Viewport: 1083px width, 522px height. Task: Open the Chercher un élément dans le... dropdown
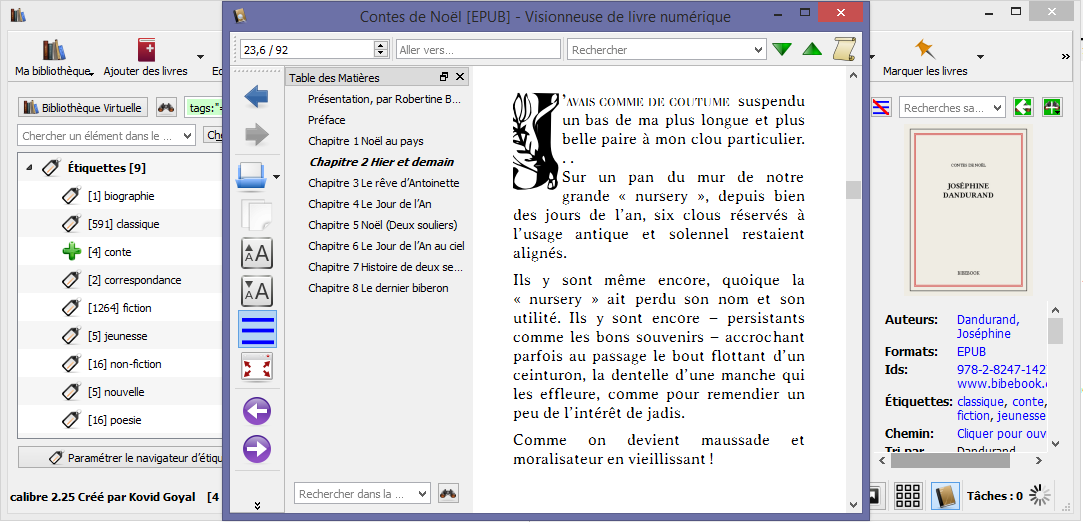tap(188, 136)
